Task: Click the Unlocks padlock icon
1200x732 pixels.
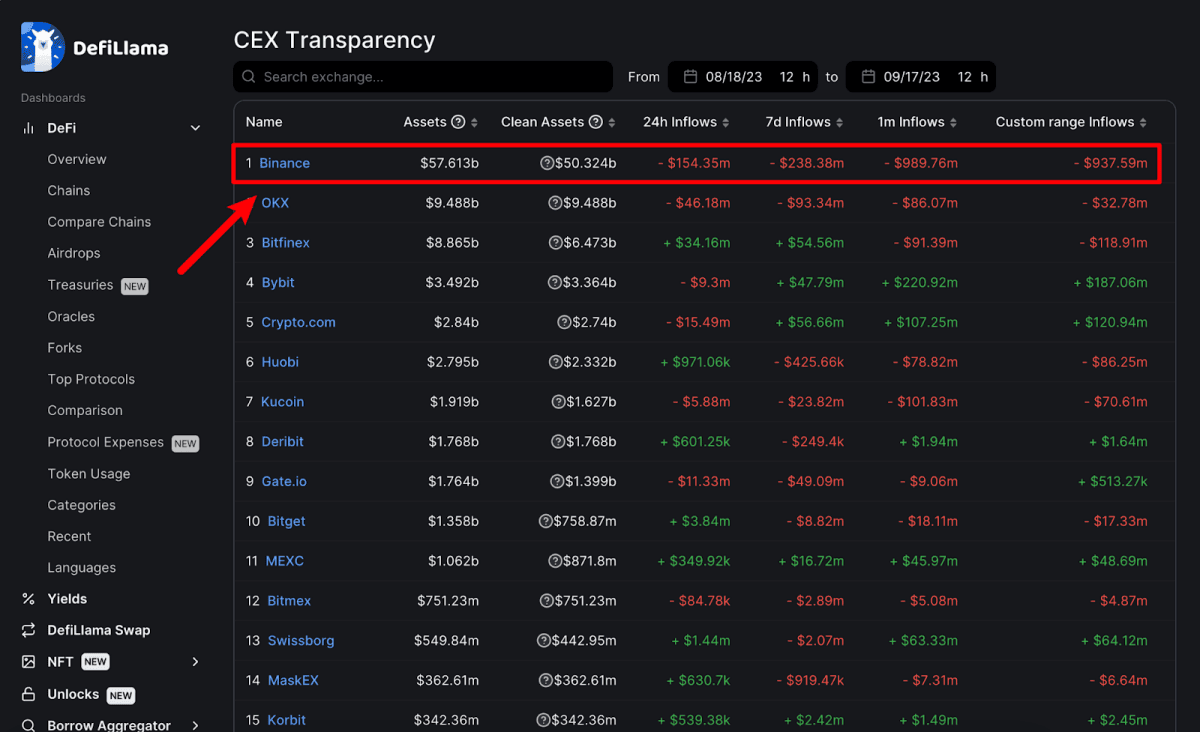Action: 28,694
